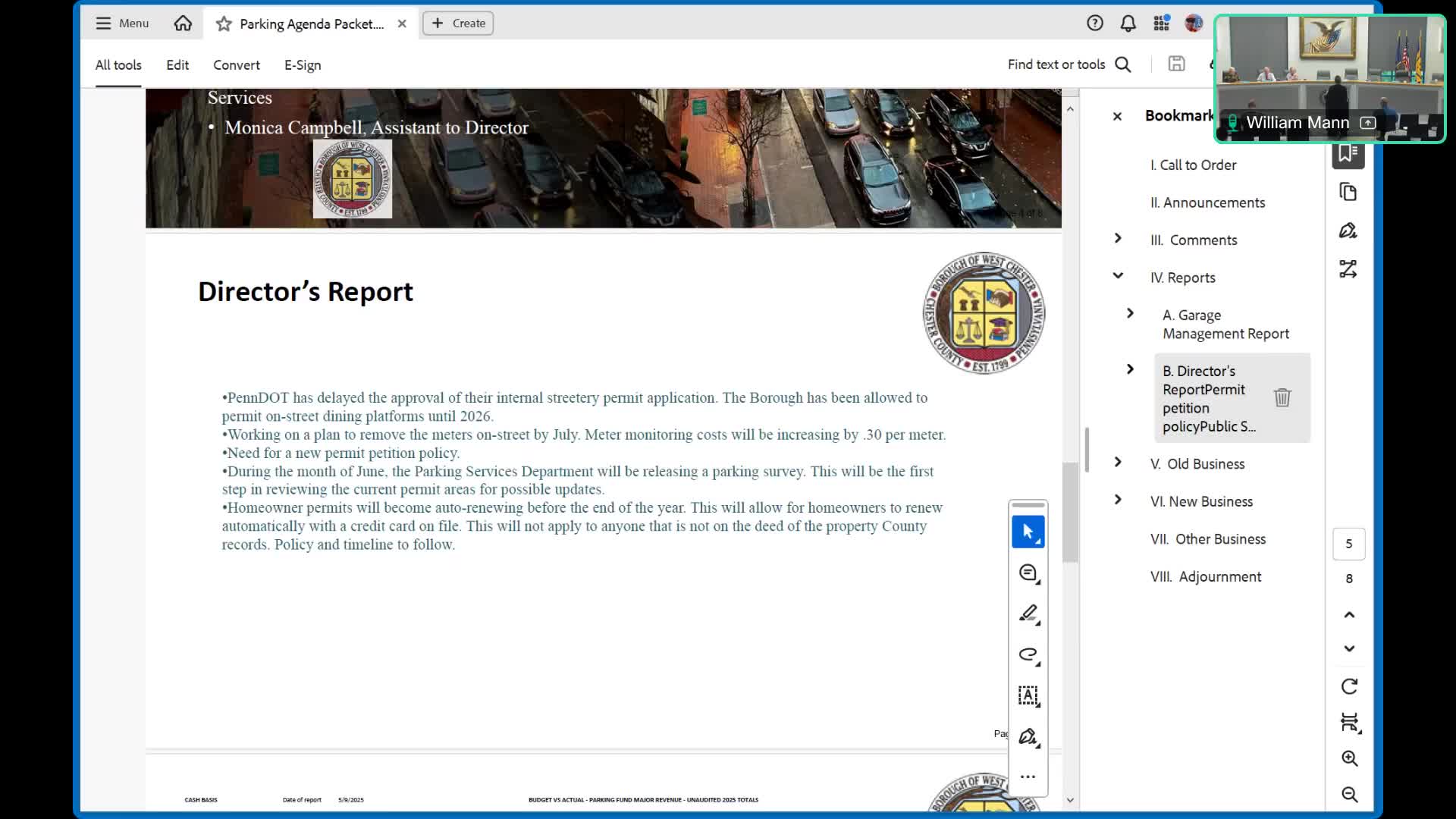Expand Garage Management Report bookmark
This screenshot has height=819, width=1456.
point(1130,314)
